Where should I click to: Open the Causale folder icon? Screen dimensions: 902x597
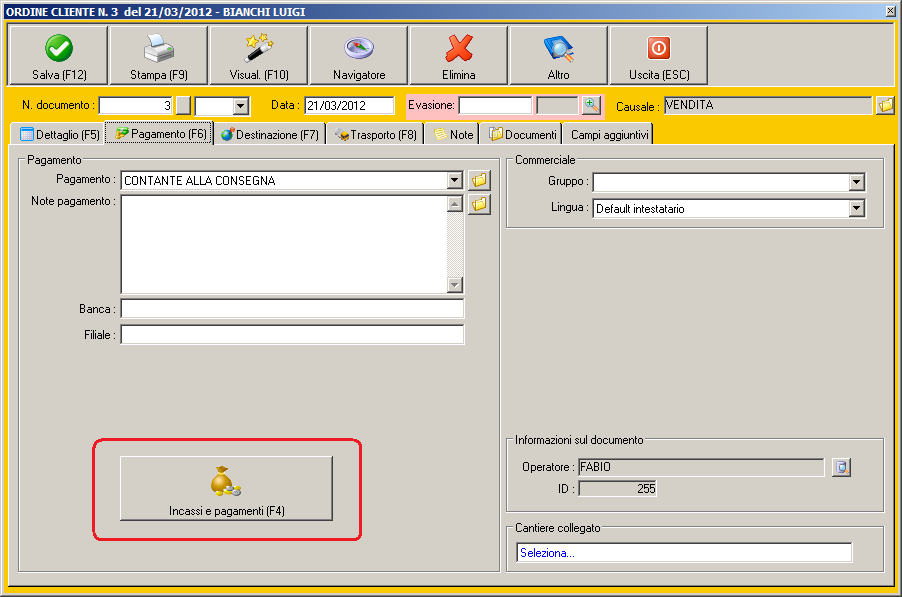(x=885, y=105)
